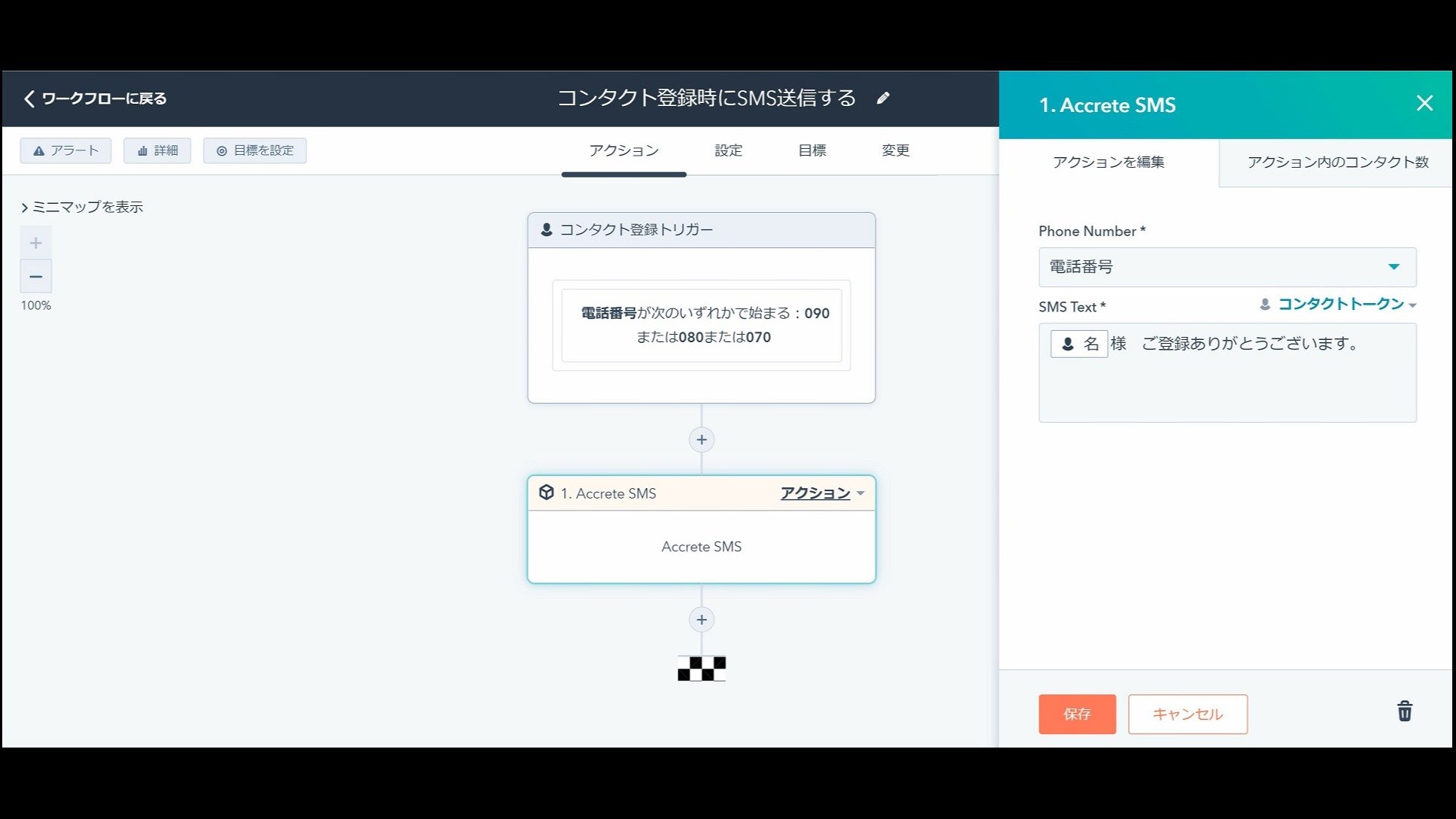This screenshot has width=1456, height=819.
Task: Click the 保存 save button
Action: click(x=1076, y=714)
